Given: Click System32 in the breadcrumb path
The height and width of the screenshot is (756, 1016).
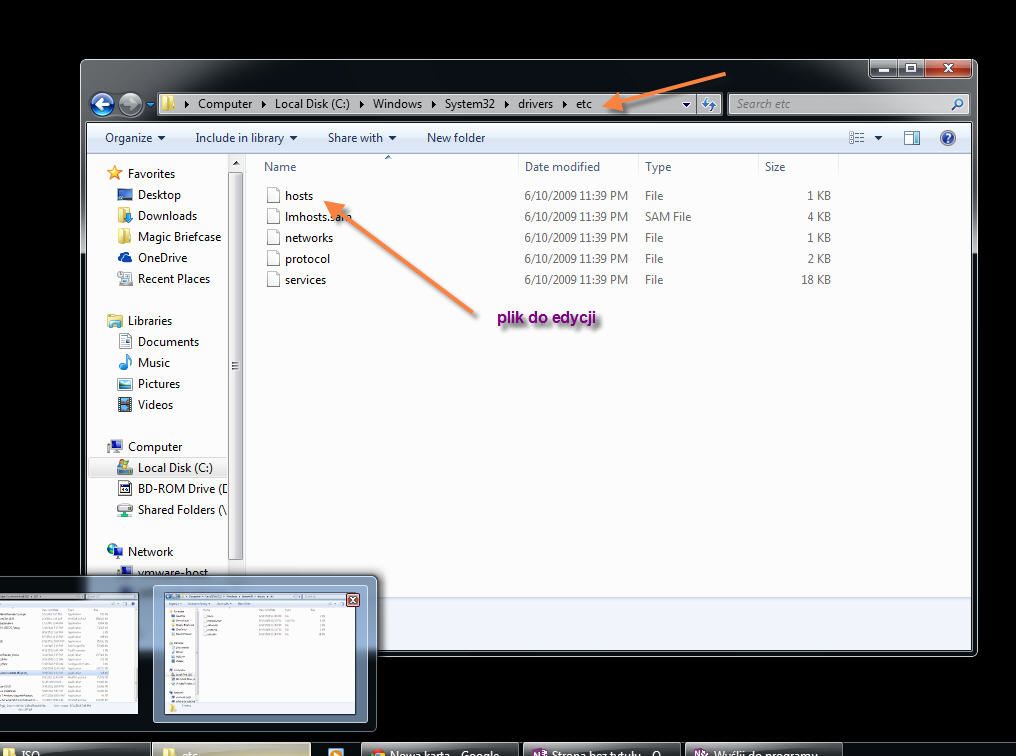Looking at the screenshot, I should point(470,104).
